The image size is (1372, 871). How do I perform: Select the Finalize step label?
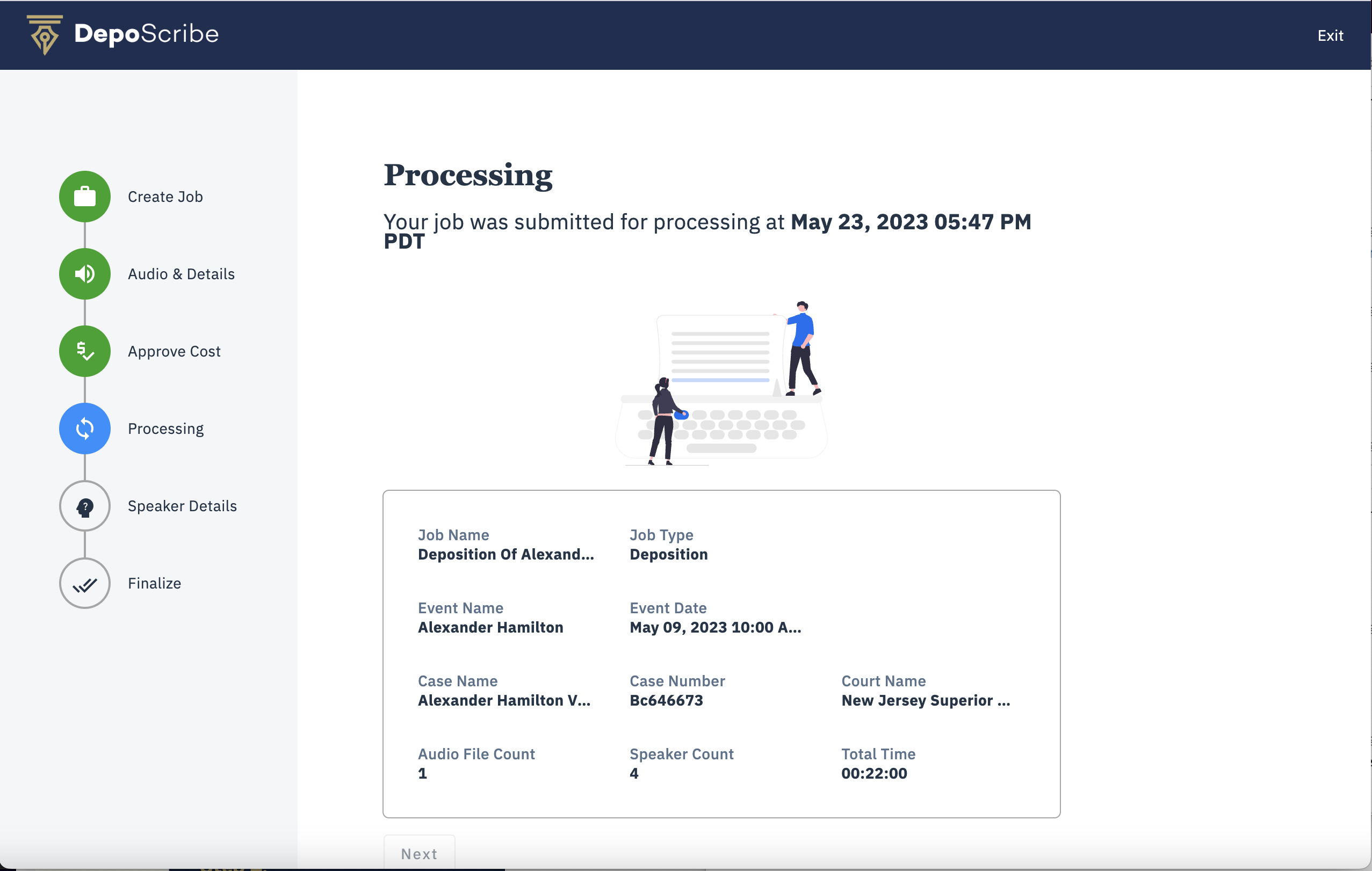(x=154, y=583)
